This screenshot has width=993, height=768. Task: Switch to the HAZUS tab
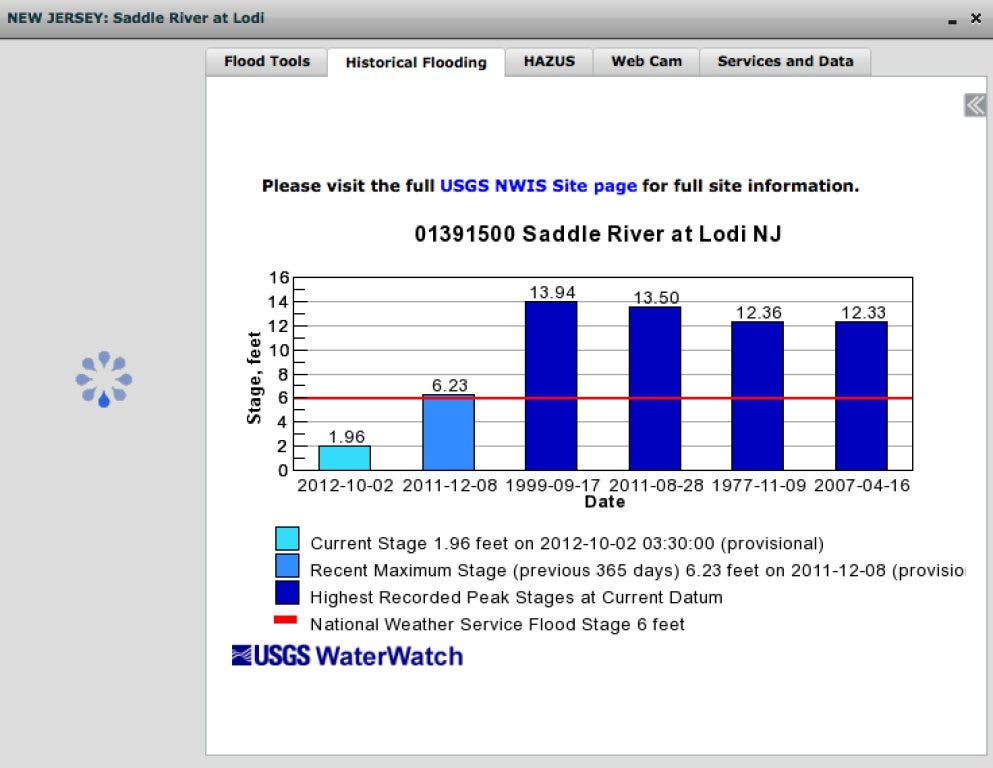tap(549, 61)
